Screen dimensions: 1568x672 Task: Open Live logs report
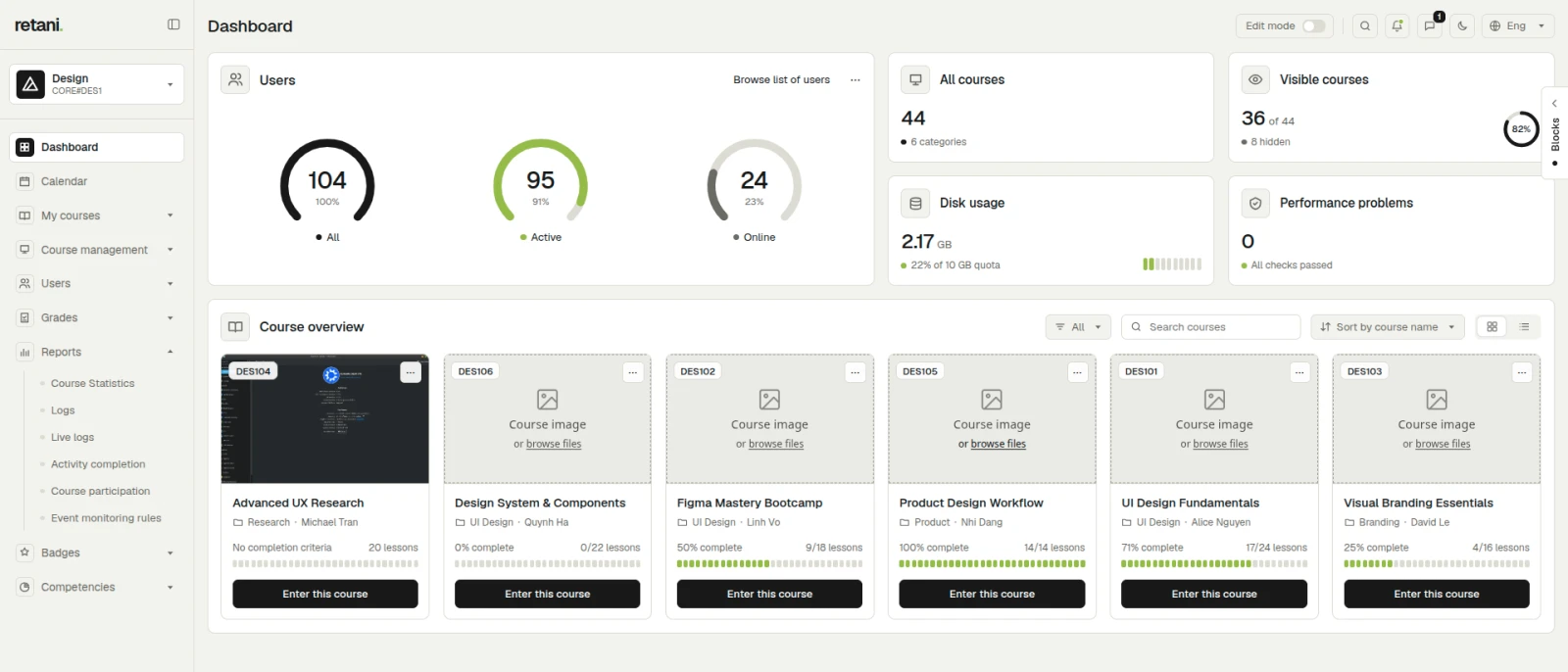(73, 437)
